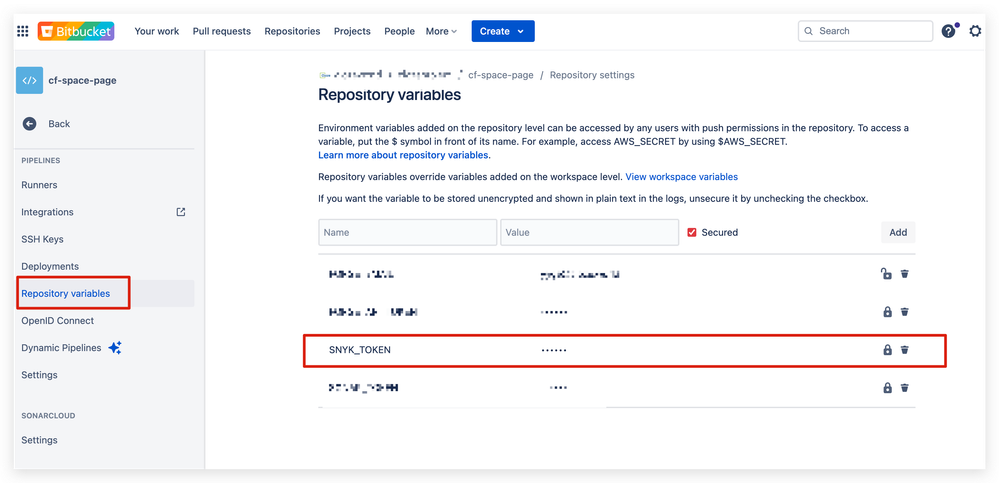The image size is (999, 483).
Task: Open Pull requests
Action: 222,31
